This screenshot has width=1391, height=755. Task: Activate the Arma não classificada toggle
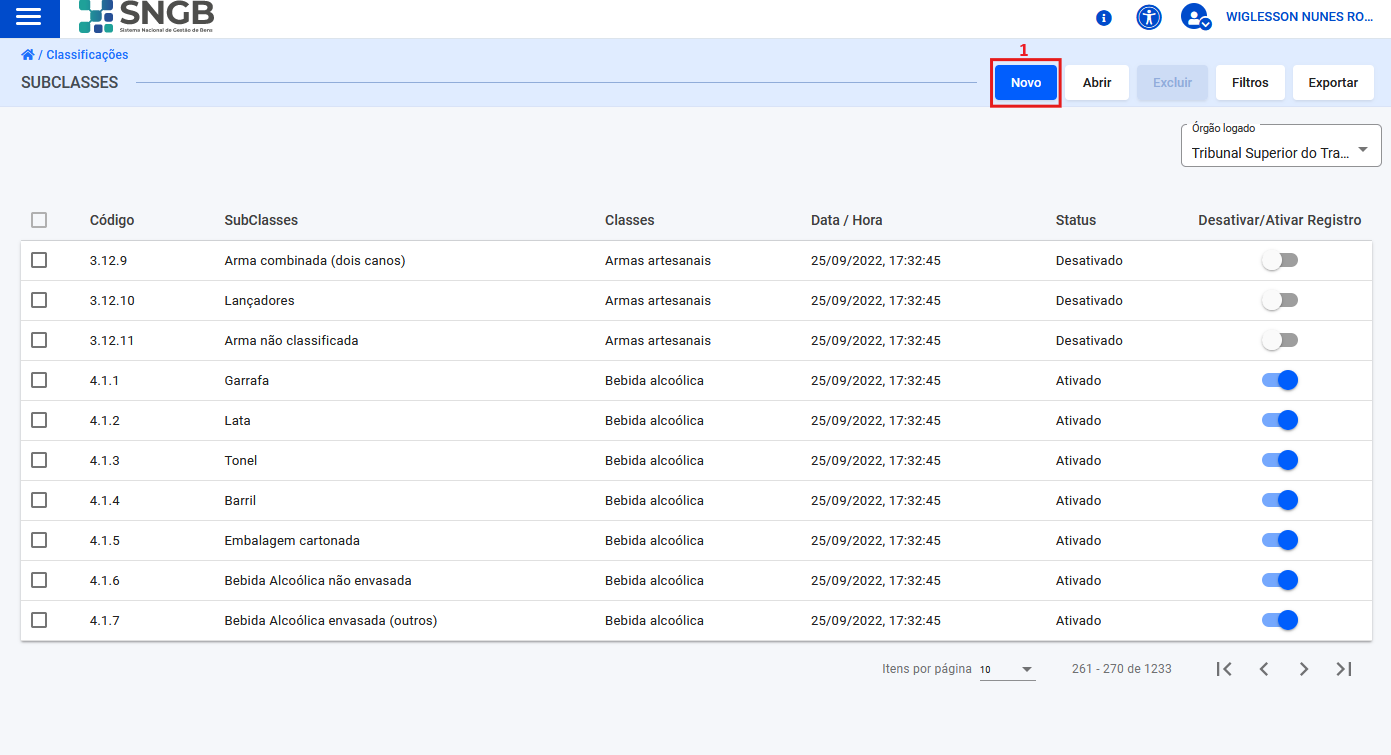pos(1280,340)
